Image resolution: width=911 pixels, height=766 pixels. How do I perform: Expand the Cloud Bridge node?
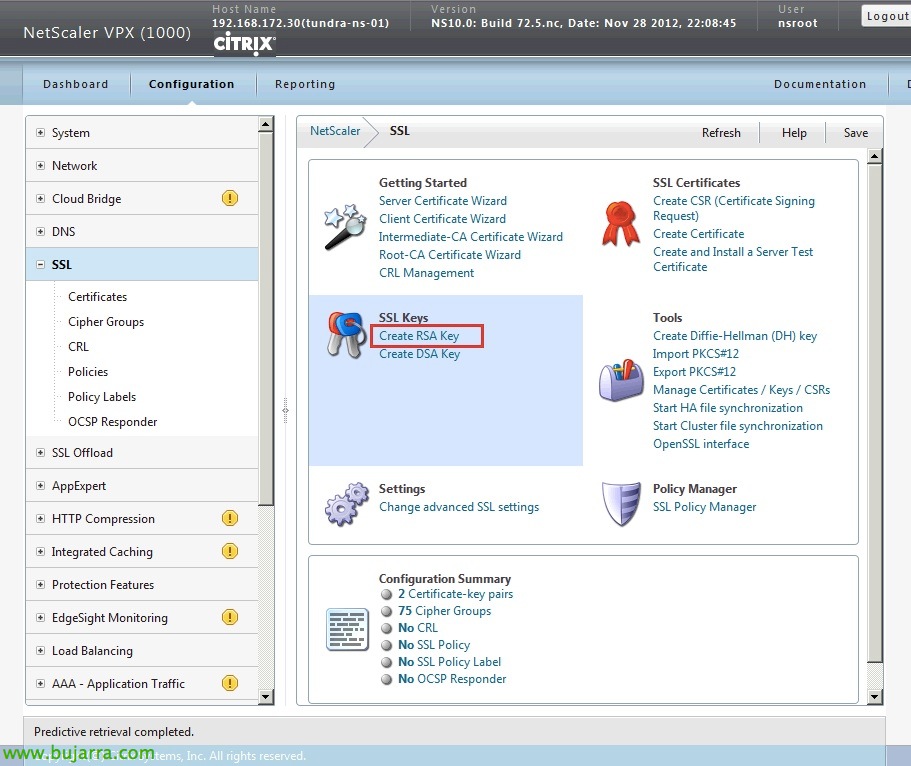40,199
